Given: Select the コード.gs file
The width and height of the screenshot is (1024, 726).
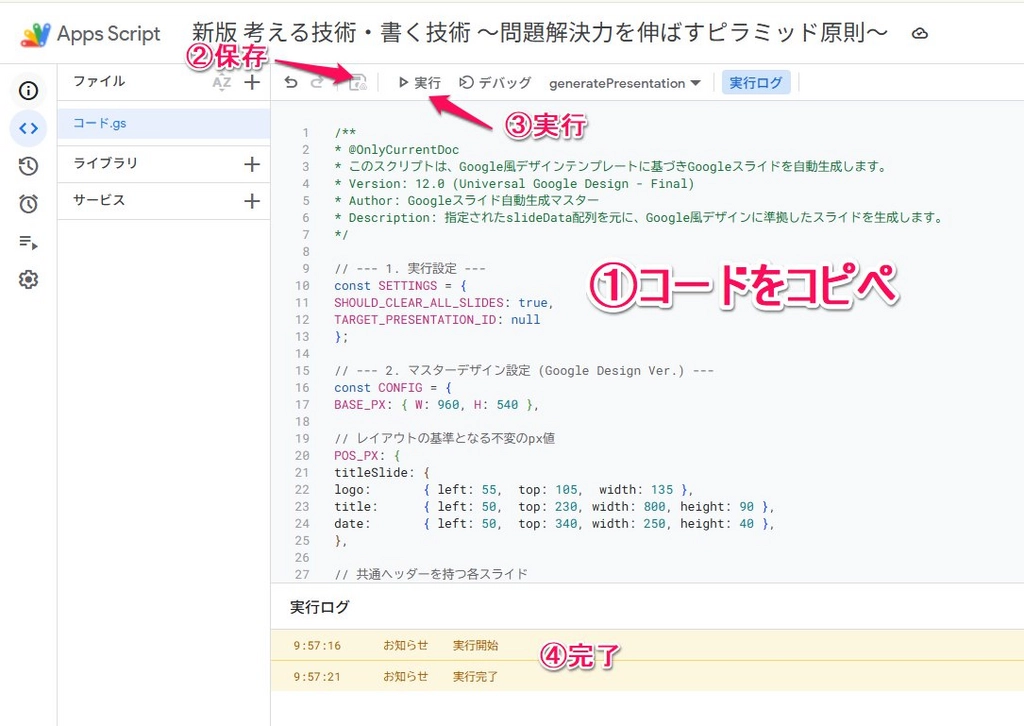Looking at the screenshot, I should point(163,123).
